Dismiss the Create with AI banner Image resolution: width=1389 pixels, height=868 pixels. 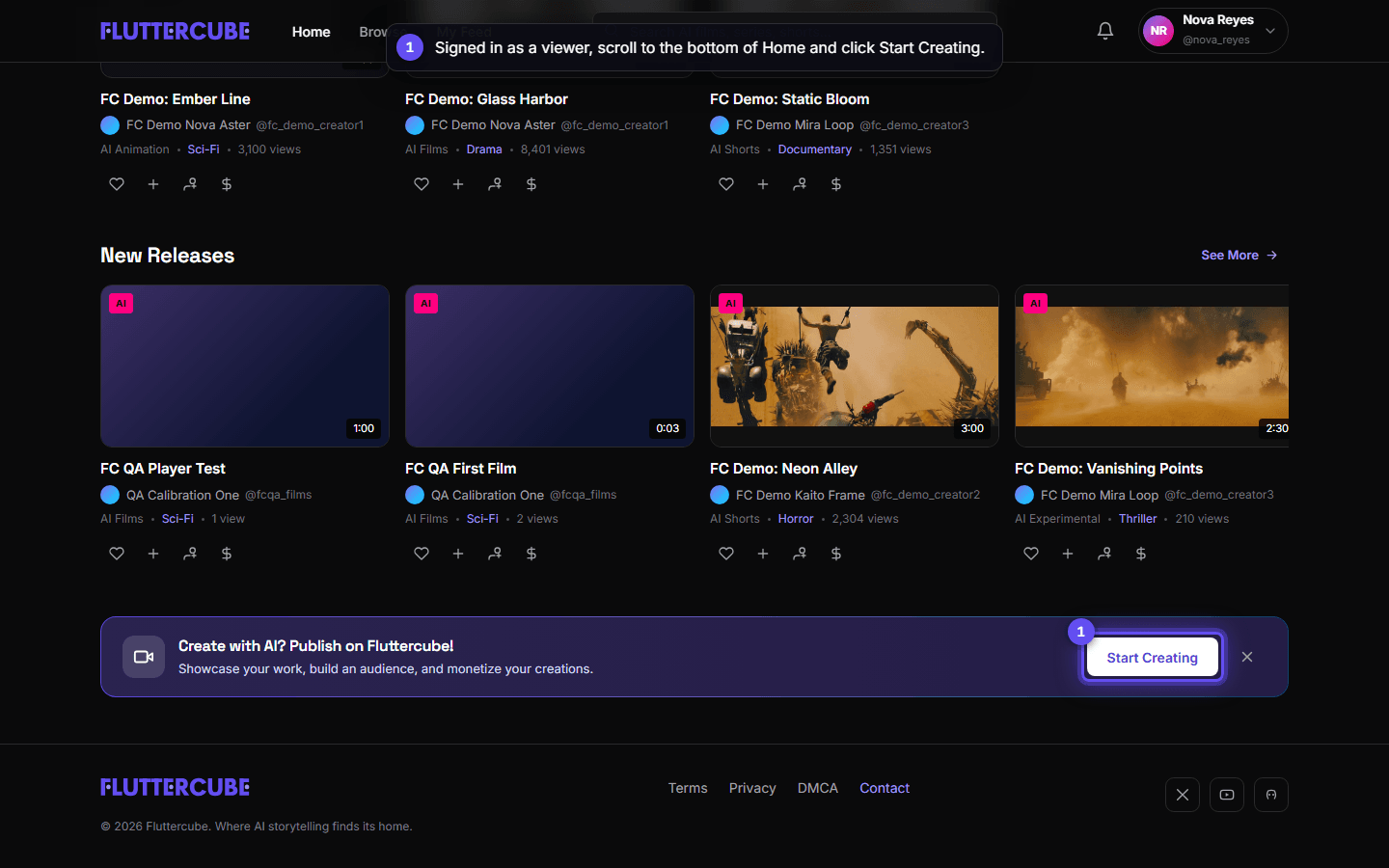point(1247,657)
